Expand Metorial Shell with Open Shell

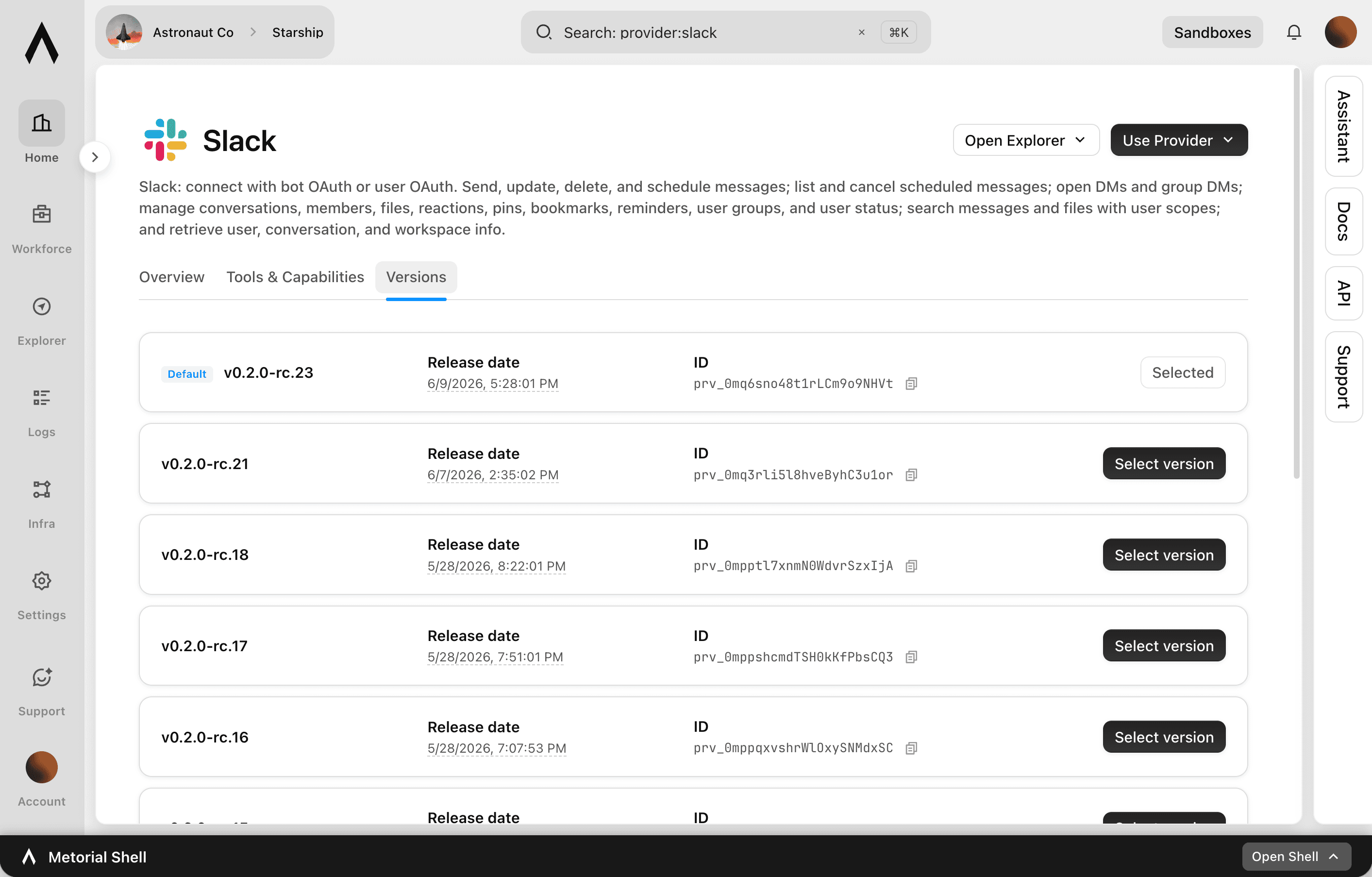[1296, 857]
